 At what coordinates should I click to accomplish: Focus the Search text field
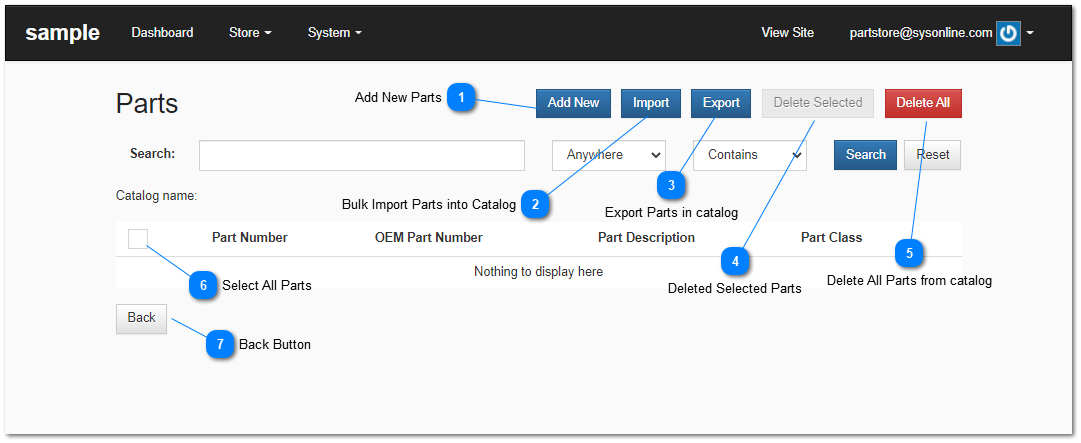(x=362, y=155)
